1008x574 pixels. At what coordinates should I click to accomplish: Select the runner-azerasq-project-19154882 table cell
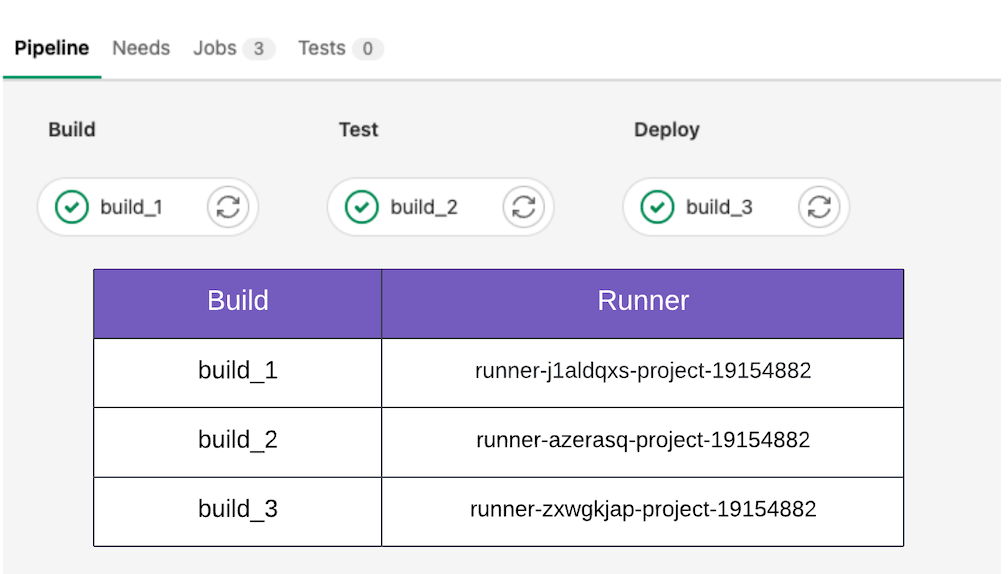643,441
